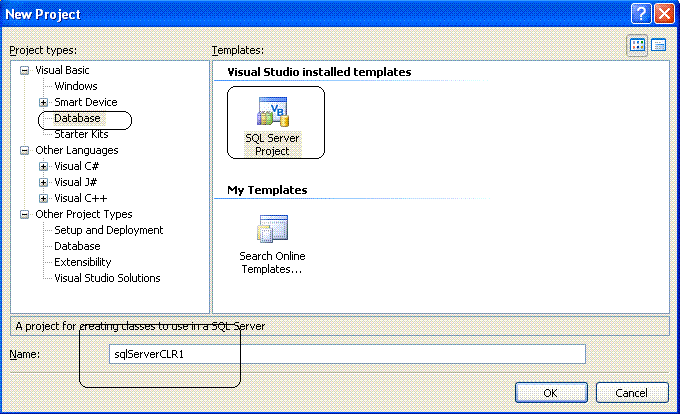Expand the Visual J# node
Screen dimensions: 680x414
pos(43,183)
